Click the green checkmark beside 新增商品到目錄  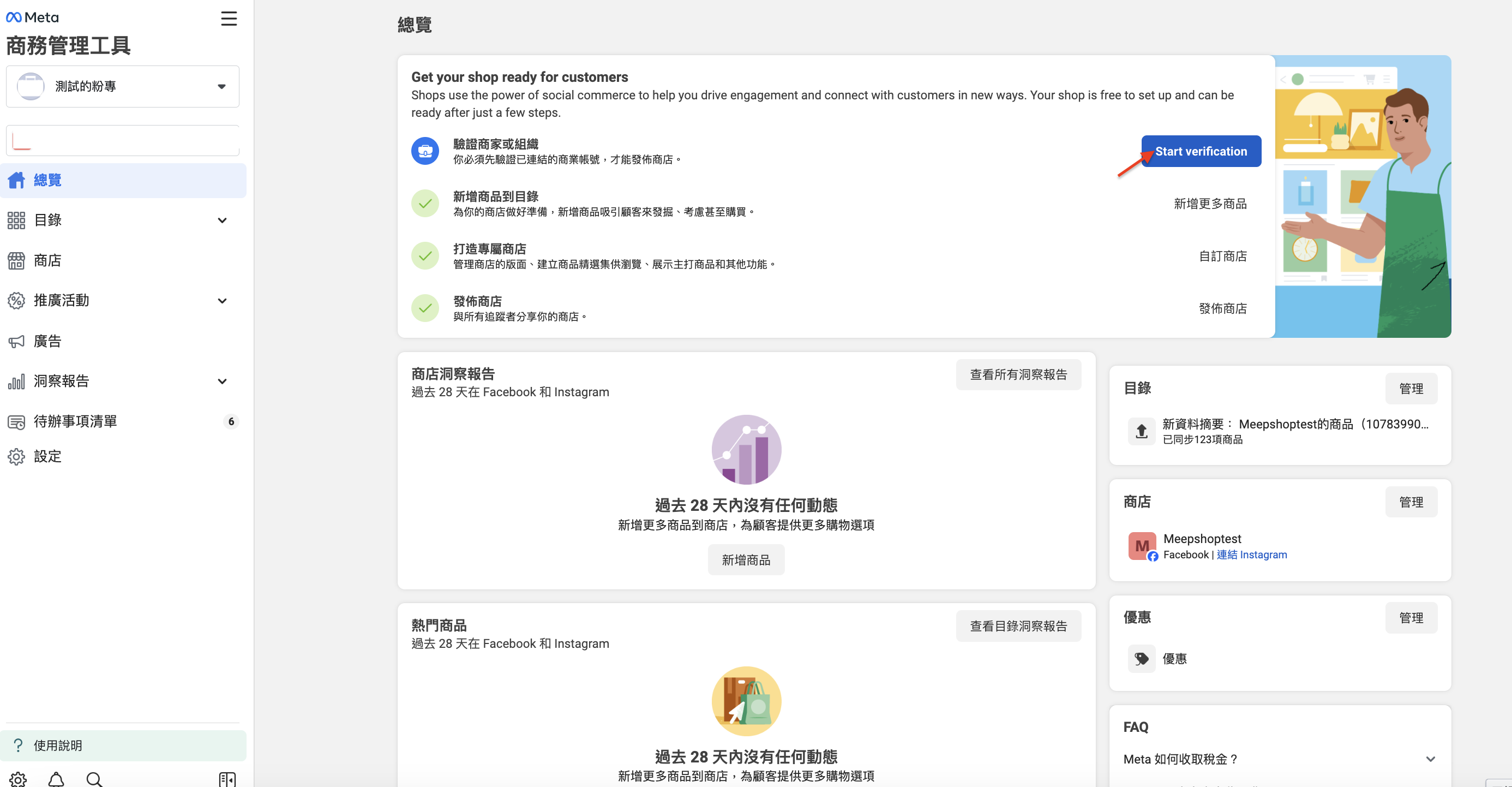[425, 202]
